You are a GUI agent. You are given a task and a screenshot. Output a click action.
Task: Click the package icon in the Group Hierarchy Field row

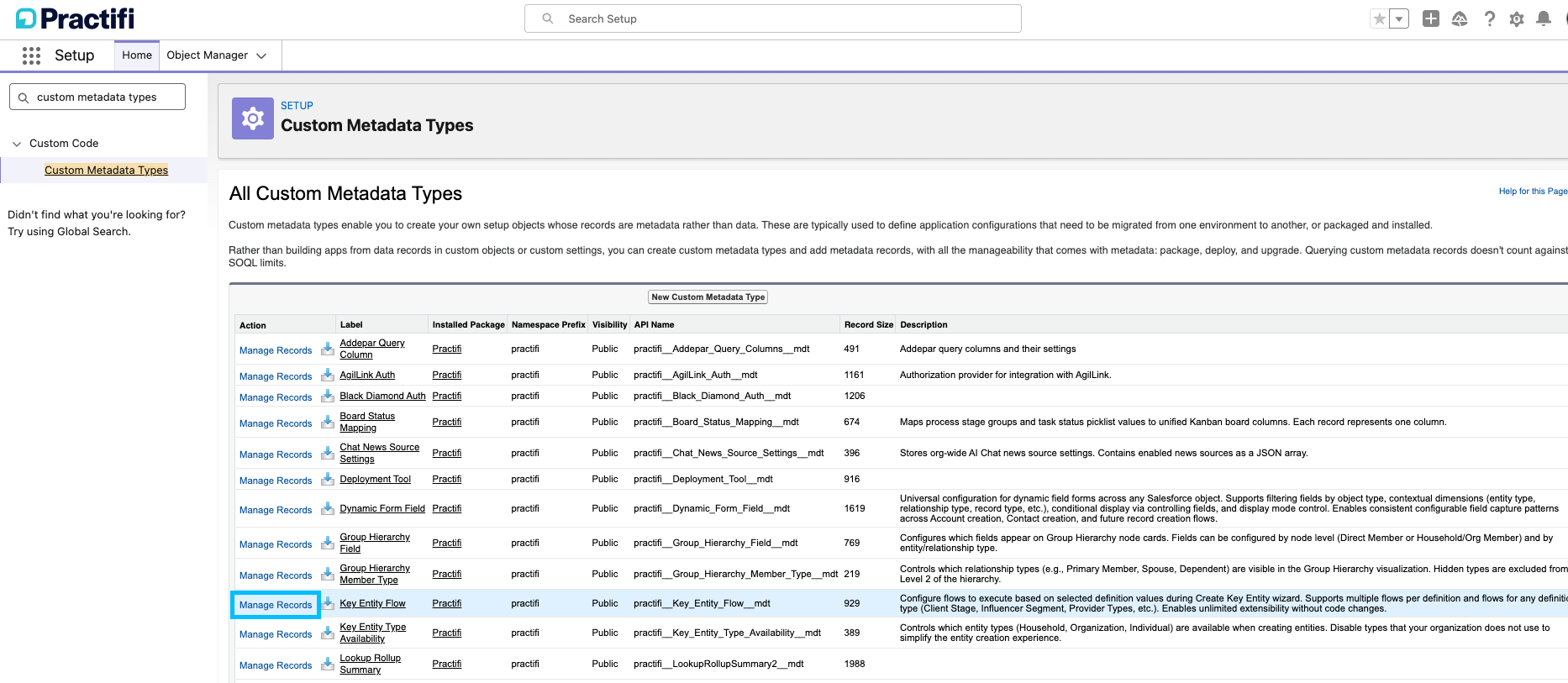point(328,543)
